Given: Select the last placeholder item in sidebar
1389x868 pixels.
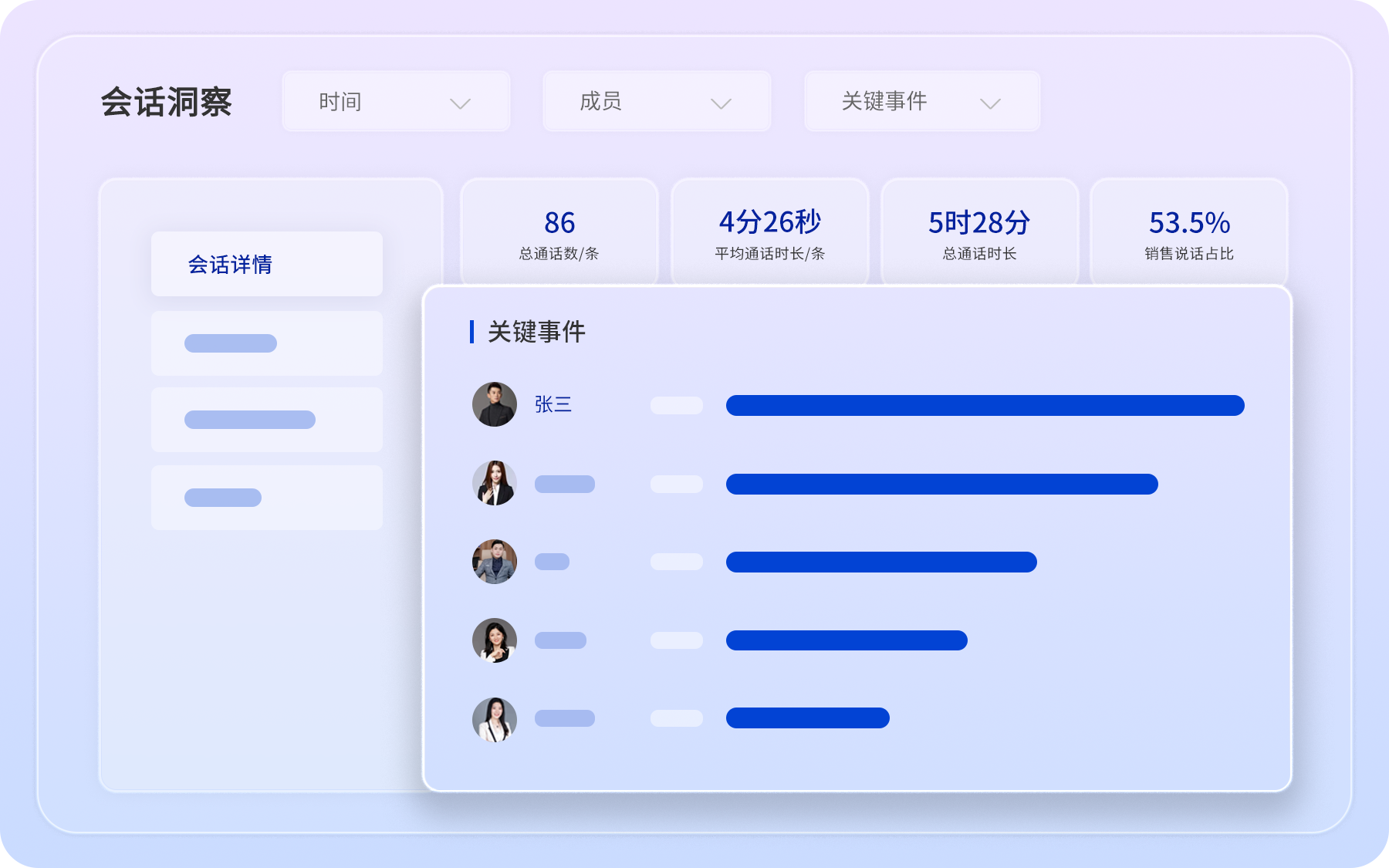Looking at the screenshot, I should (x=267, y=498).
